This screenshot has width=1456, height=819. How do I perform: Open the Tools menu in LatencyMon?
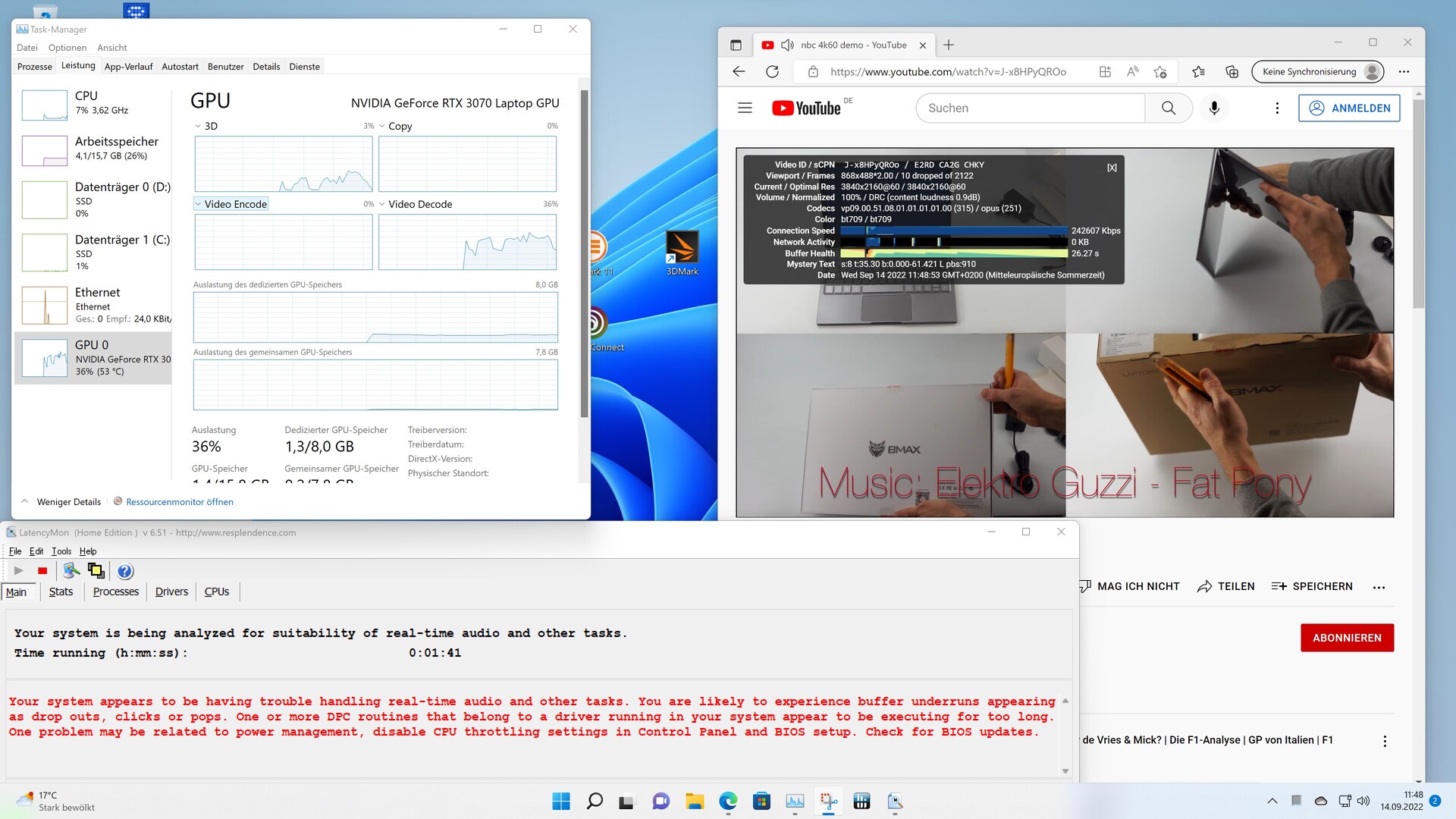pos(61,551)
